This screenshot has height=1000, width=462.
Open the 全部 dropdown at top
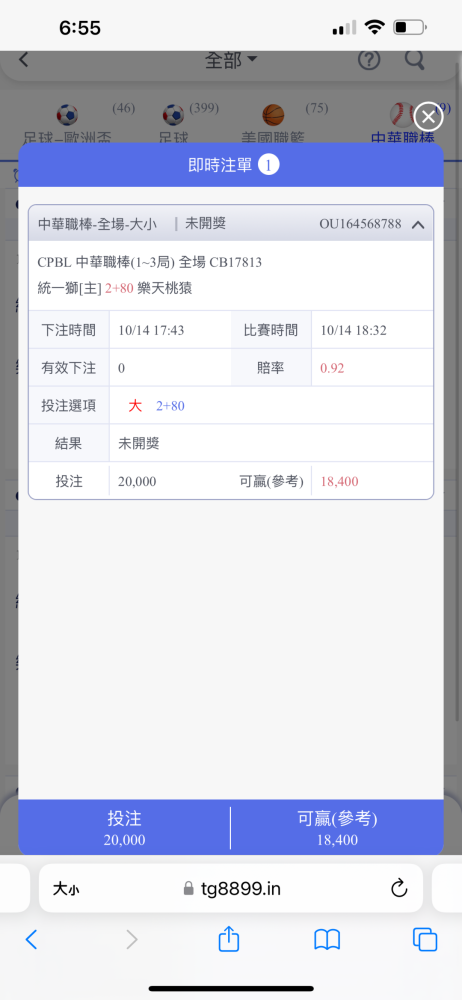[230, 61]
